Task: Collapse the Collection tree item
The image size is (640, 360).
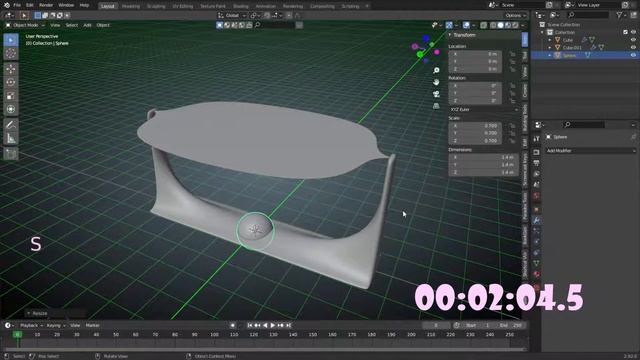Action: [x=542, y=32]
